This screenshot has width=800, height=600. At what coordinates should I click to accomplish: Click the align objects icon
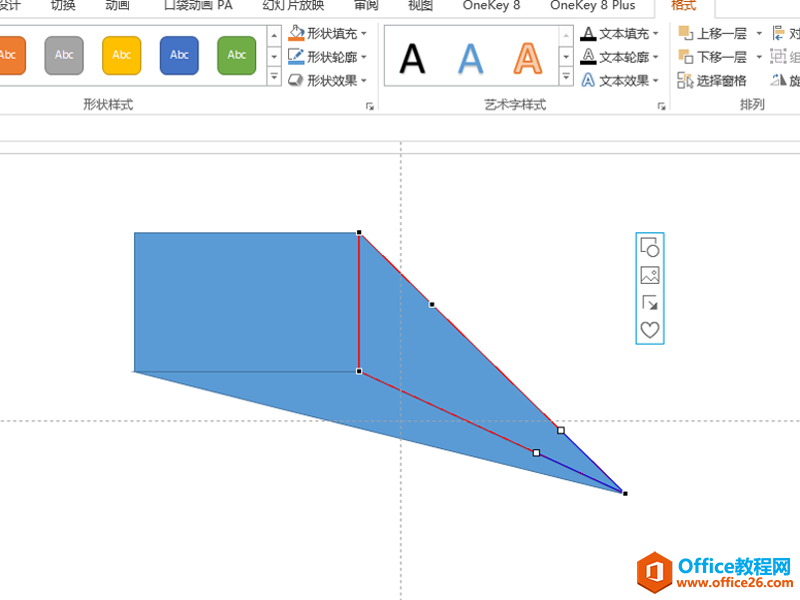click(779, 34)
